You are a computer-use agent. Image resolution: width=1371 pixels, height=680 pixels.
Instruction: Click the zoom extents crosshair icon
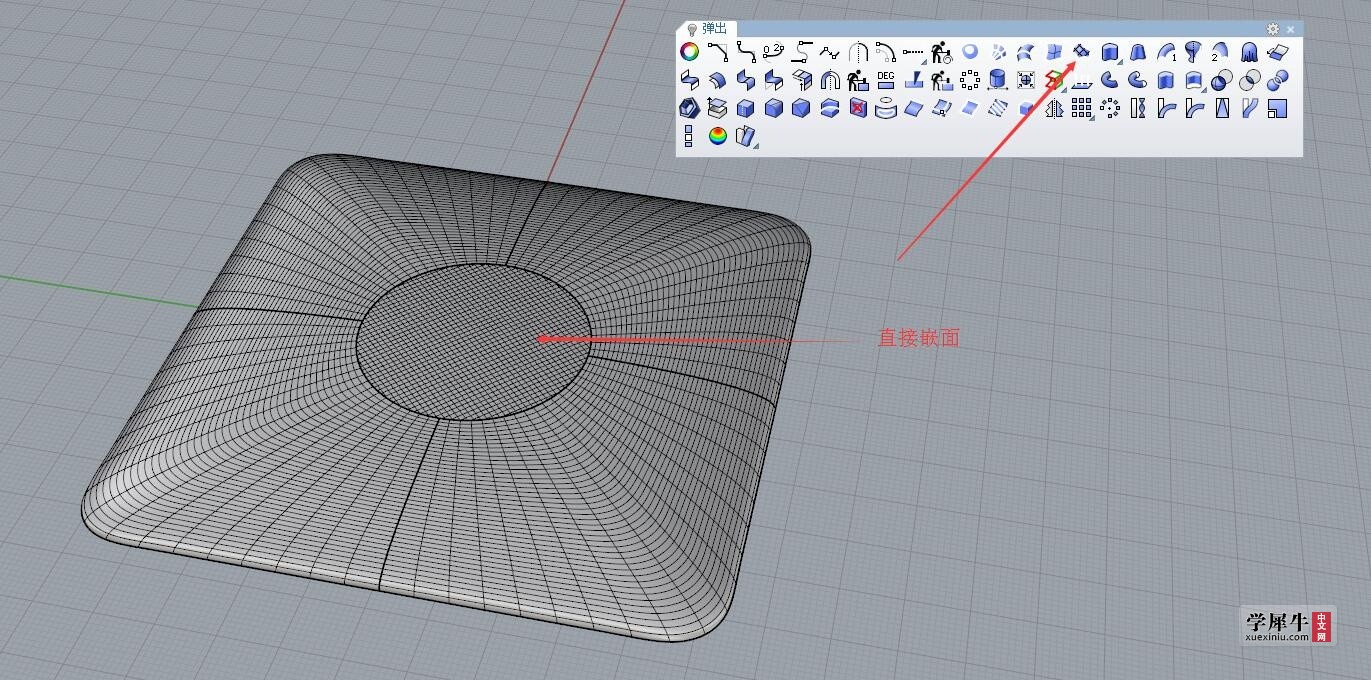[1025, 80]
